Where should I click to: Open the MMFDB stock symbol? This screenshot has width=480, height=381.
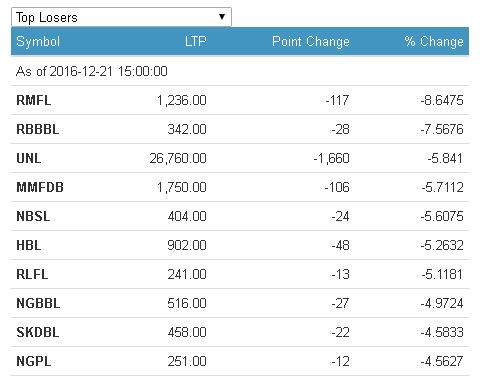(x=40, y=187)
